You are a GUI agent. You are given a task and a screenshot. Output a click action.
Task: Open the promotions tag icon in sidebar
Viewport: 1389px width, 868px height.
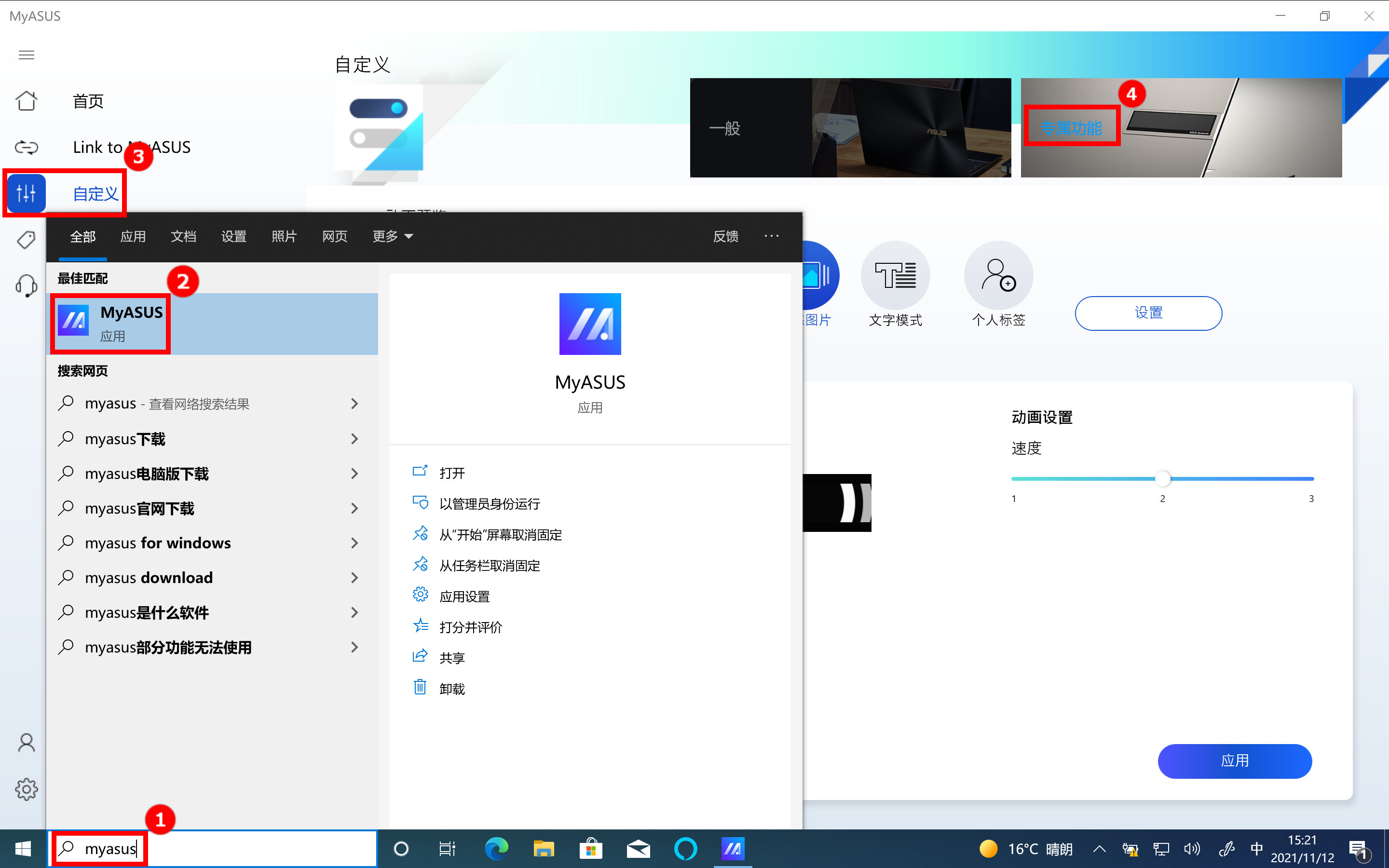pyautogui.click(x=27, y=239)
